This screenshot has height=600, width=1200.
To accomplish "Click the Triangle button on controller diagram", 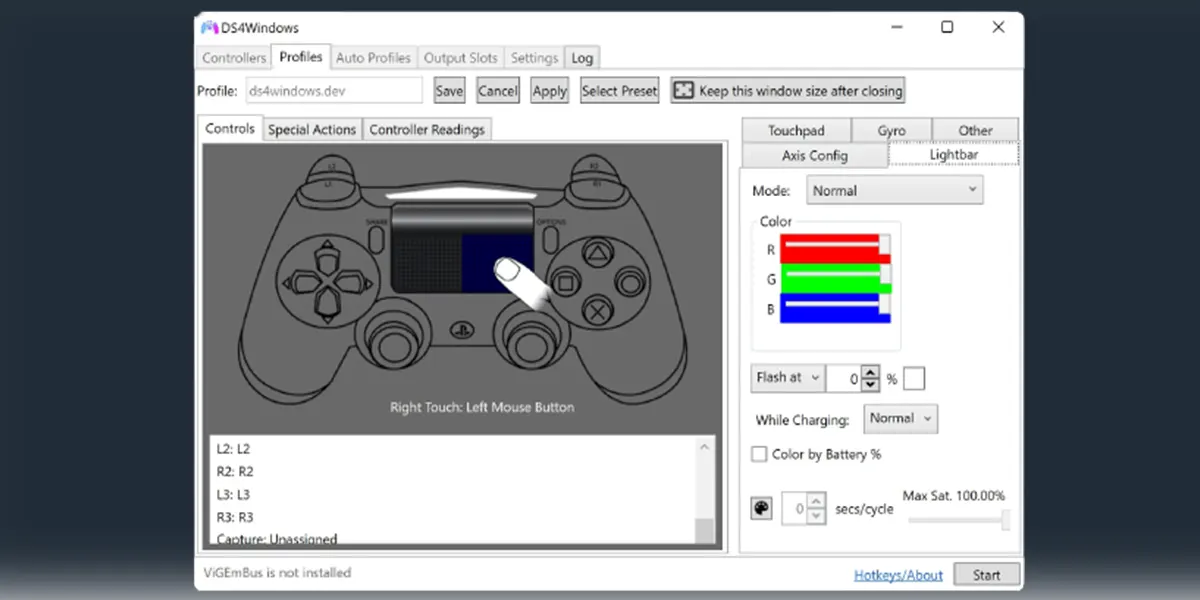I will (x=597, y=254).
